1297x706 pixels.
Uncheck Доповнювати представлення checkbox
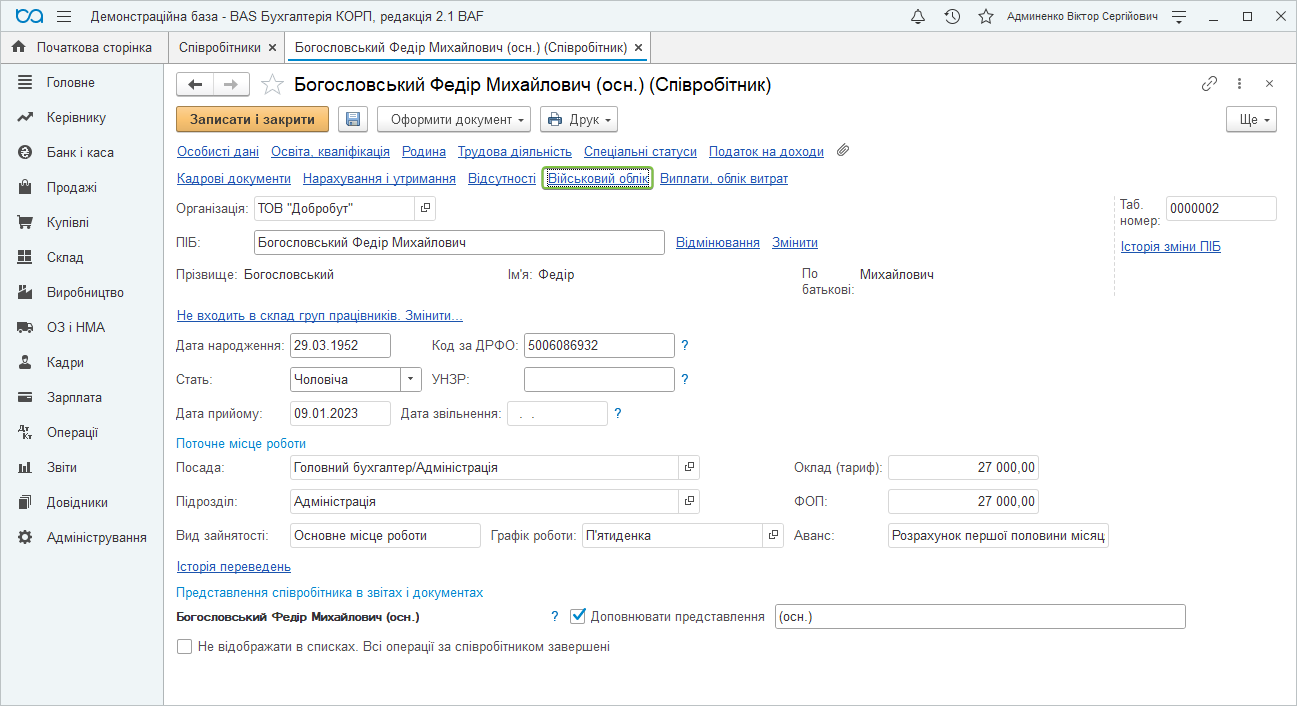(577, 616)
